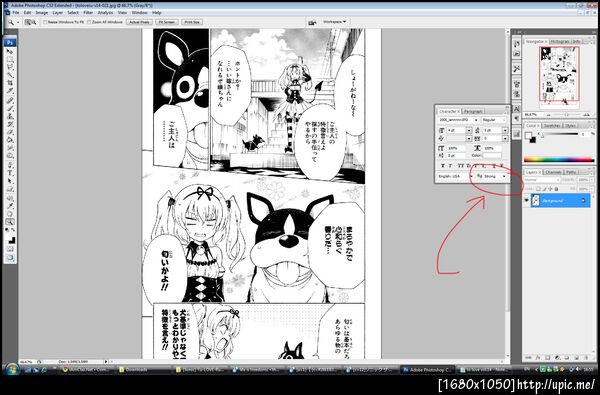Screen dimensions: 600x395
Task: Click the Navigator zoom slider
Action: pos(566,114)
